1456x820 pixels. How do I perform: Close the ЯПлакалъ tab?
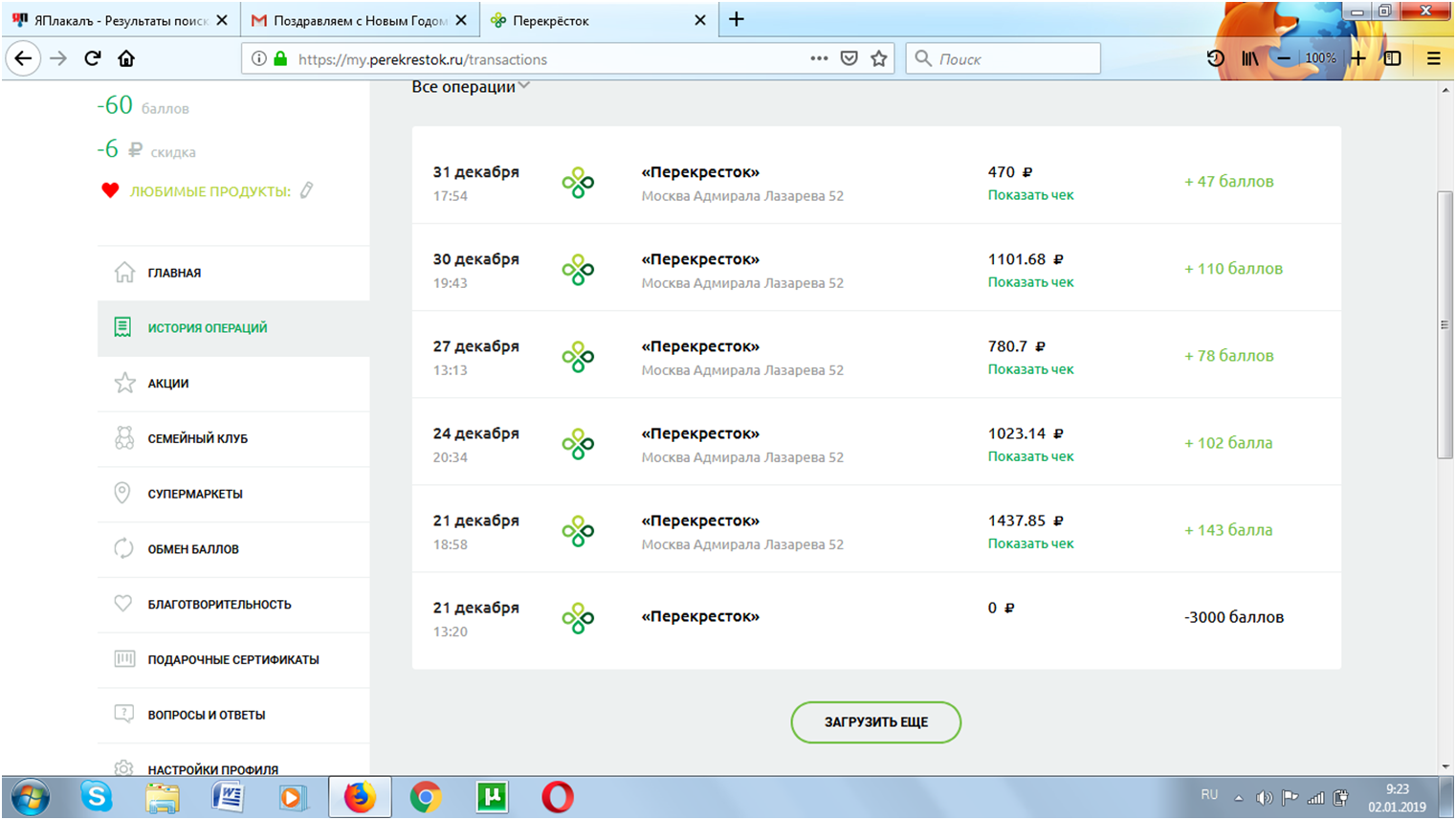click(222, 20)
